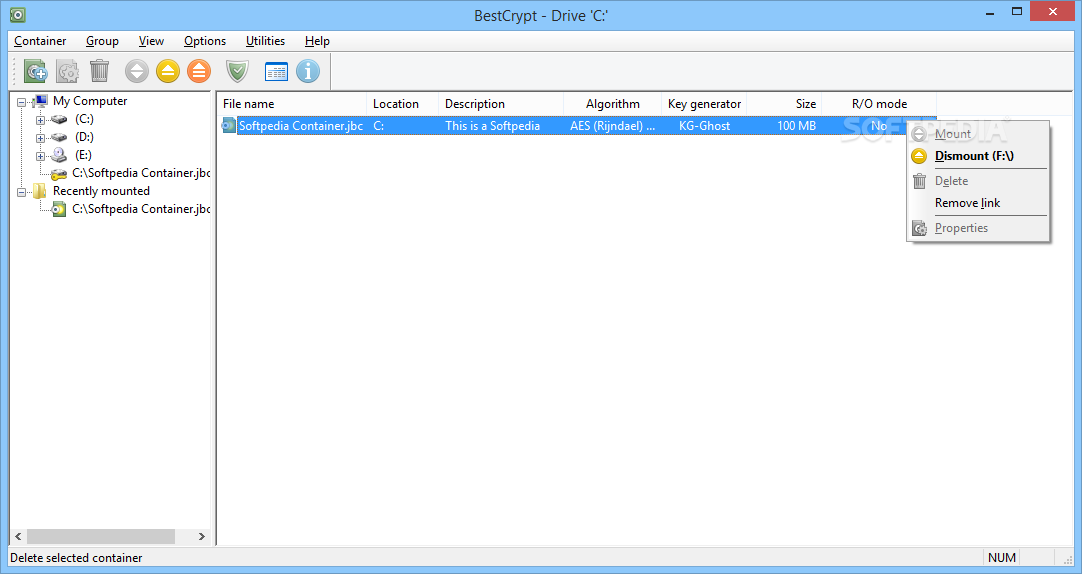The width and height of the screenshot is (1082, 574).
Task: Click the My Computer icon in tree
Action: (x=40, y=101)
